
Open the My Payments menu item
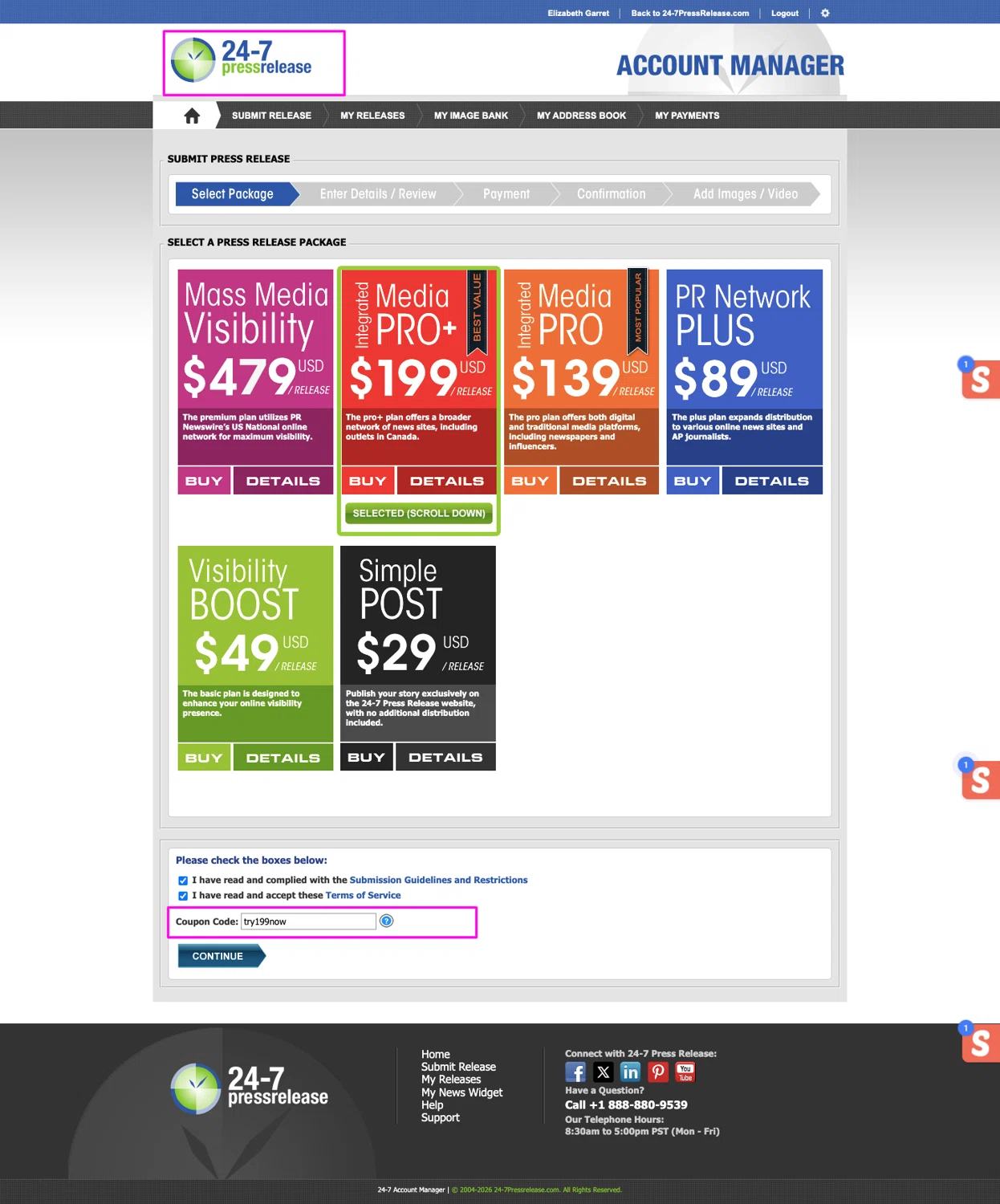pyautogui.click(x=687, y=116)
